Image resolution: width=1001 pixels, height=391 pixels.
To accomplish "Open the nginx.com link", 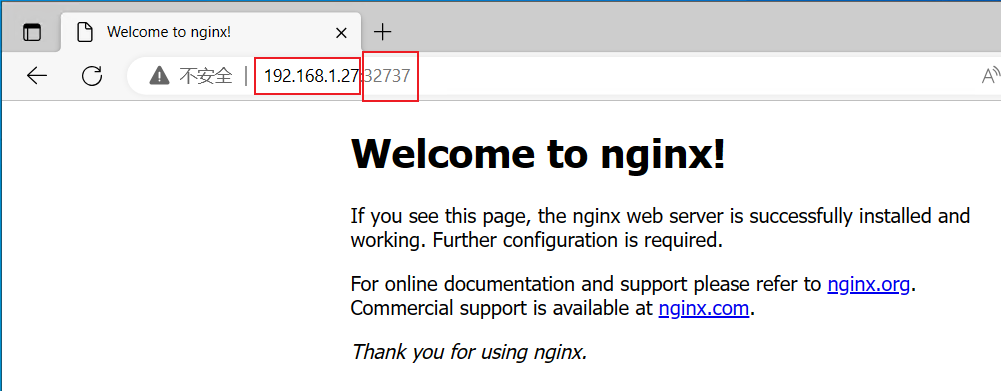I will coord(704,309).
